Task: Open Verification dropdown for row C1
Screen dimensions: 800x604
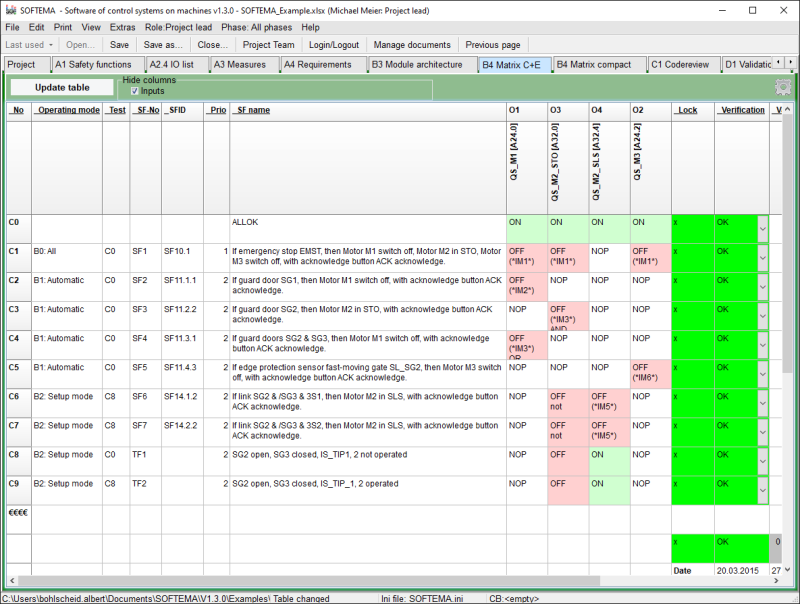Action: coord(761,258)
